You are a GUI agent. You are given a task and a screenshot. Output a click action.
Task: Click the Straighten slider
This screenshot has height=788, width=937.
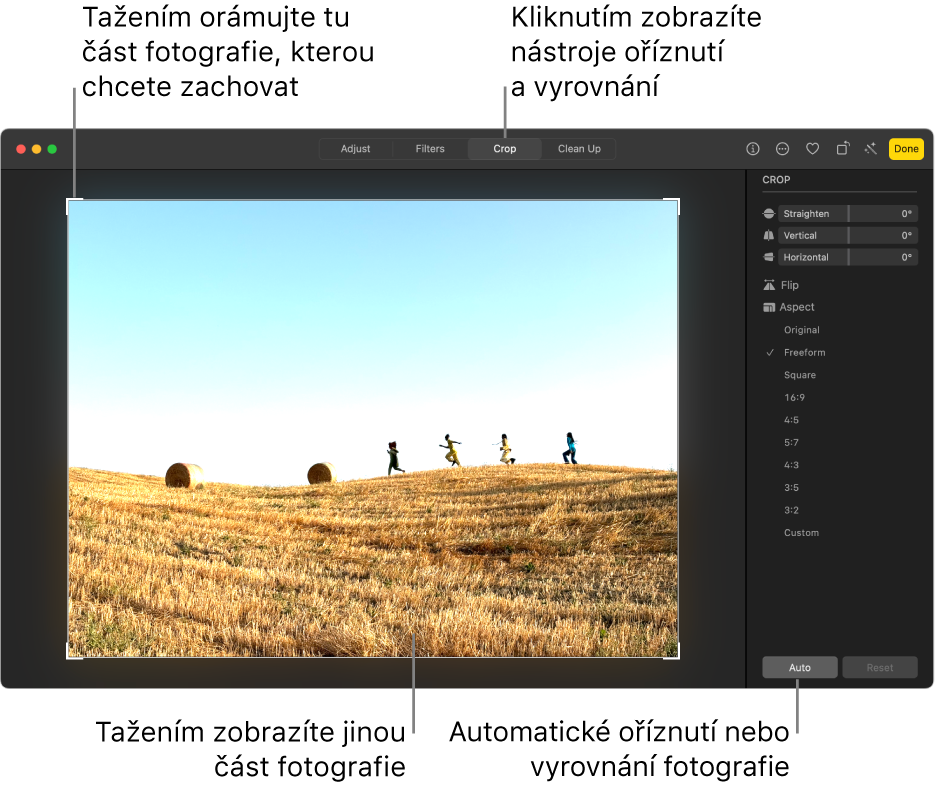pos(847,213)
